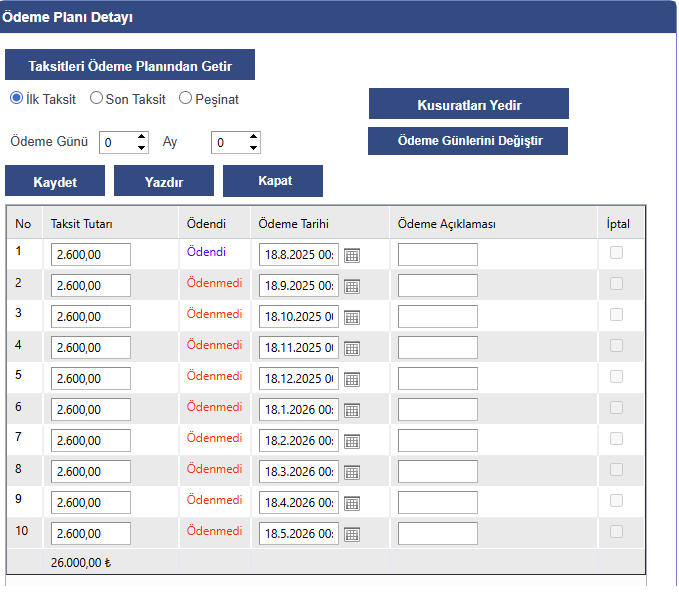Click the Yazdır print button
Image resolution: width=679 pixels, height=610 pixels.
coord(164,181)
